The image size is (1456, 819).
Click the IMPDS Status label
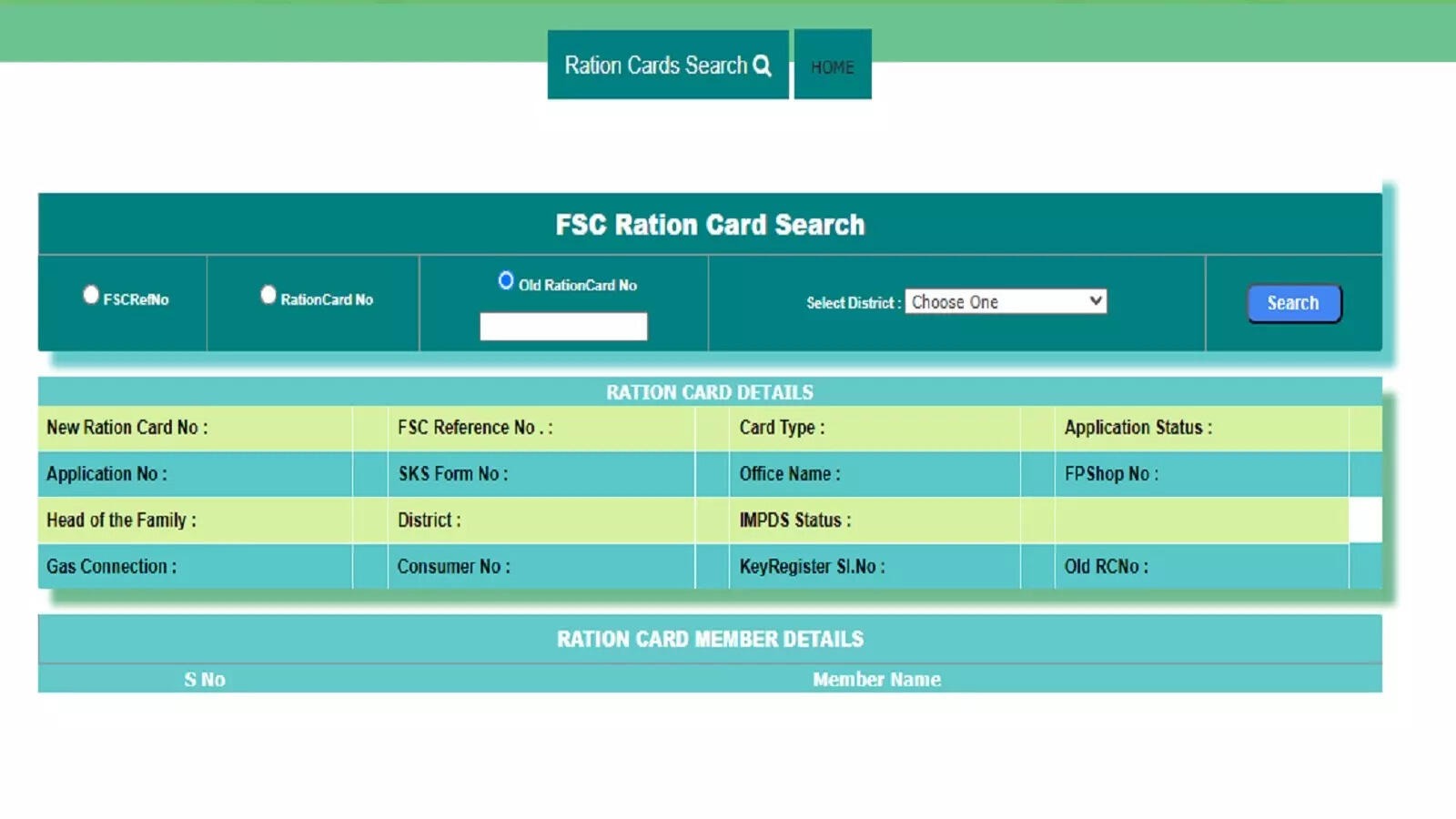[x=795, y=521]
